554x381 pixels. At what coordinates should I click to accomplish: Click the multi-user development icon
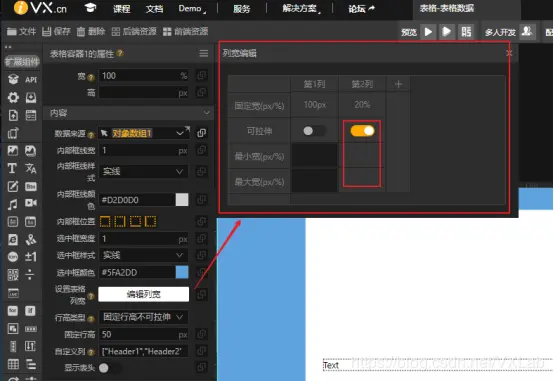coord(527,32)
